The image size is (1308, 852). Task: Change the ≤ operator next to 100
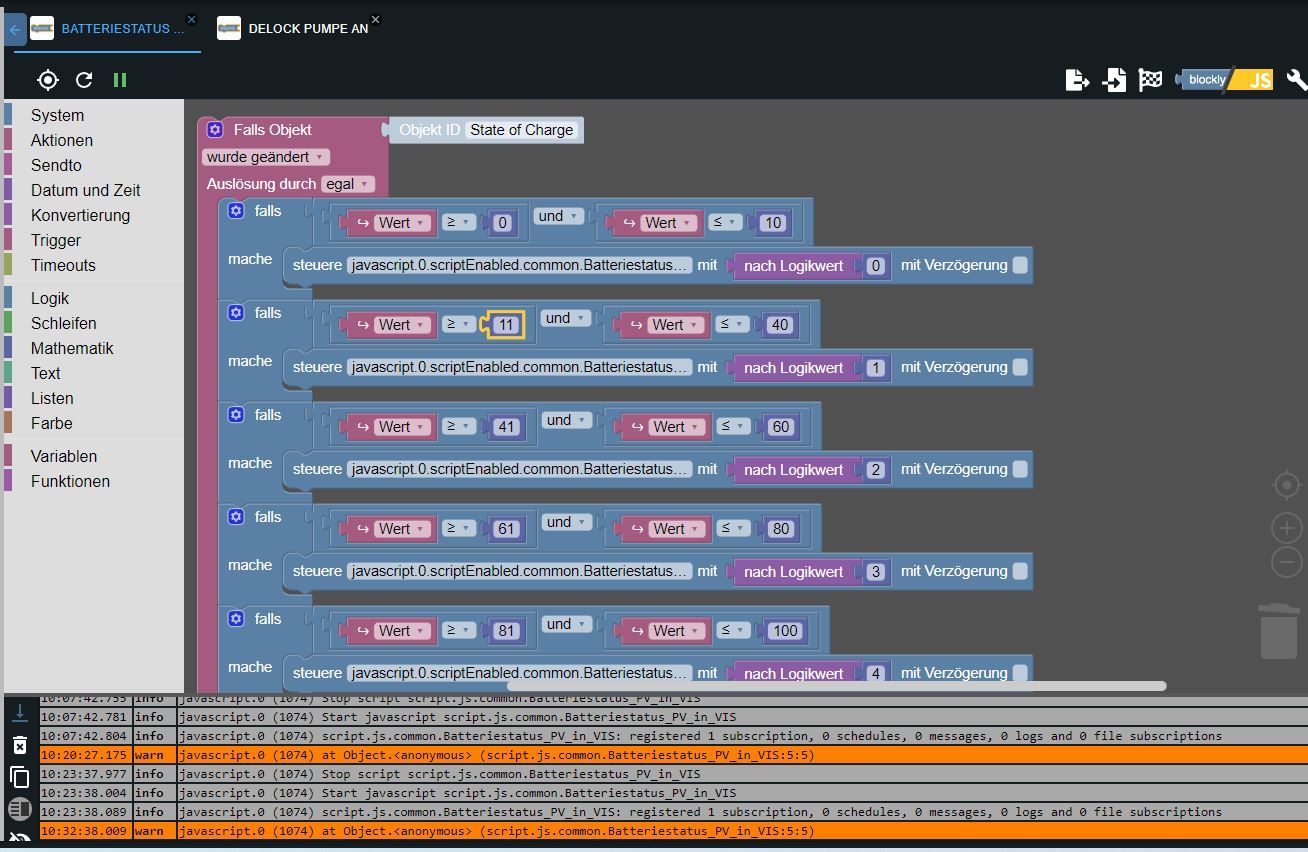pos(733,630)
